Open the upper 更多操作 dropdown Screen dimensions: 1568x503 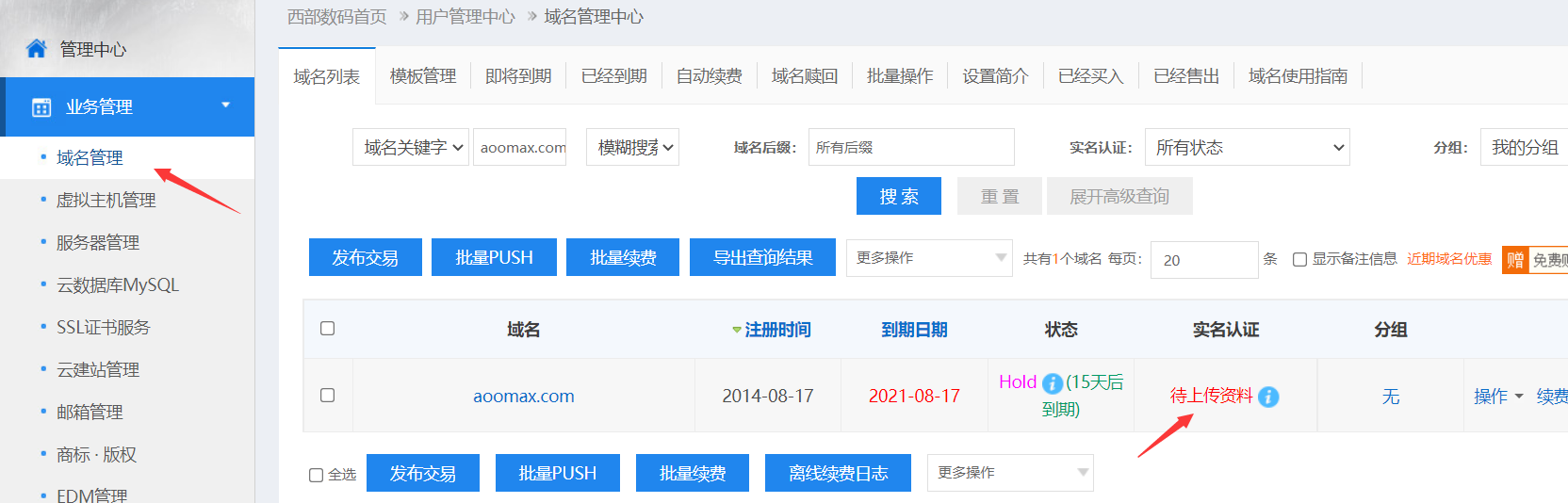pyautogui.click(x=927, y=258)
